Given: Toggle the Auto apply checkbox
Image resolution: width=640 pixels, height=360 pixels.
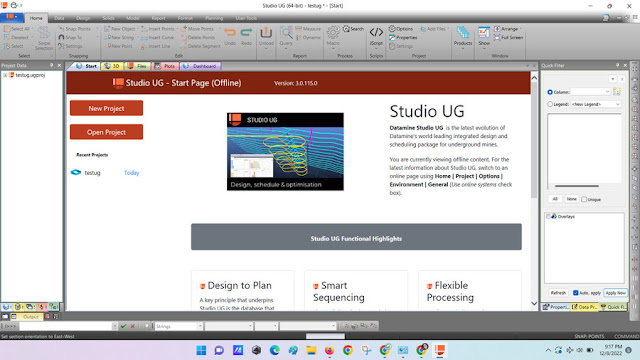Looking at the screenshot, I should [x=576, y=293].
